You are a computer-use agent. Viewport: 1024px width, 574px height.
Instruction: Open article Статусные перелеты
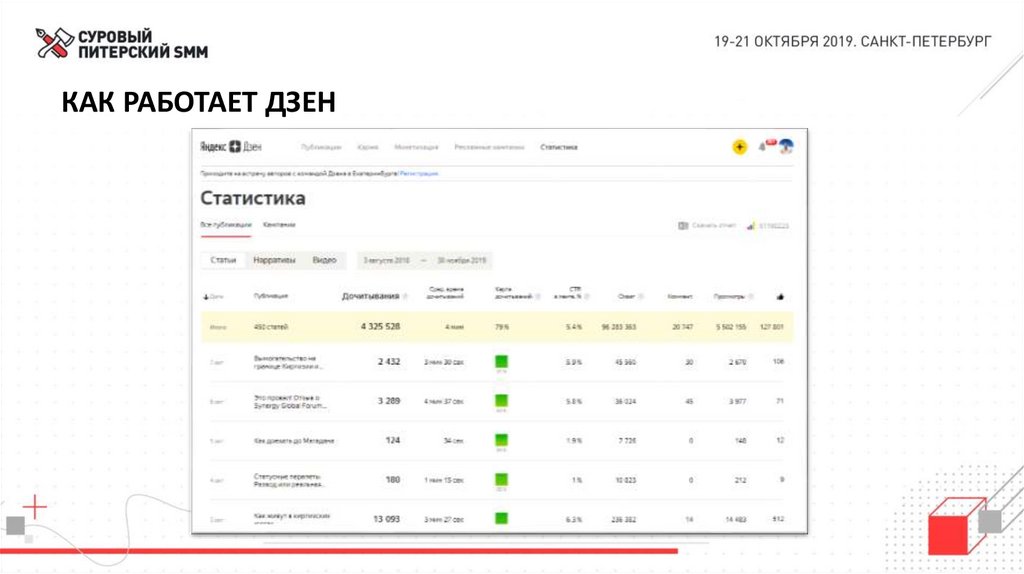coord(288,480)
